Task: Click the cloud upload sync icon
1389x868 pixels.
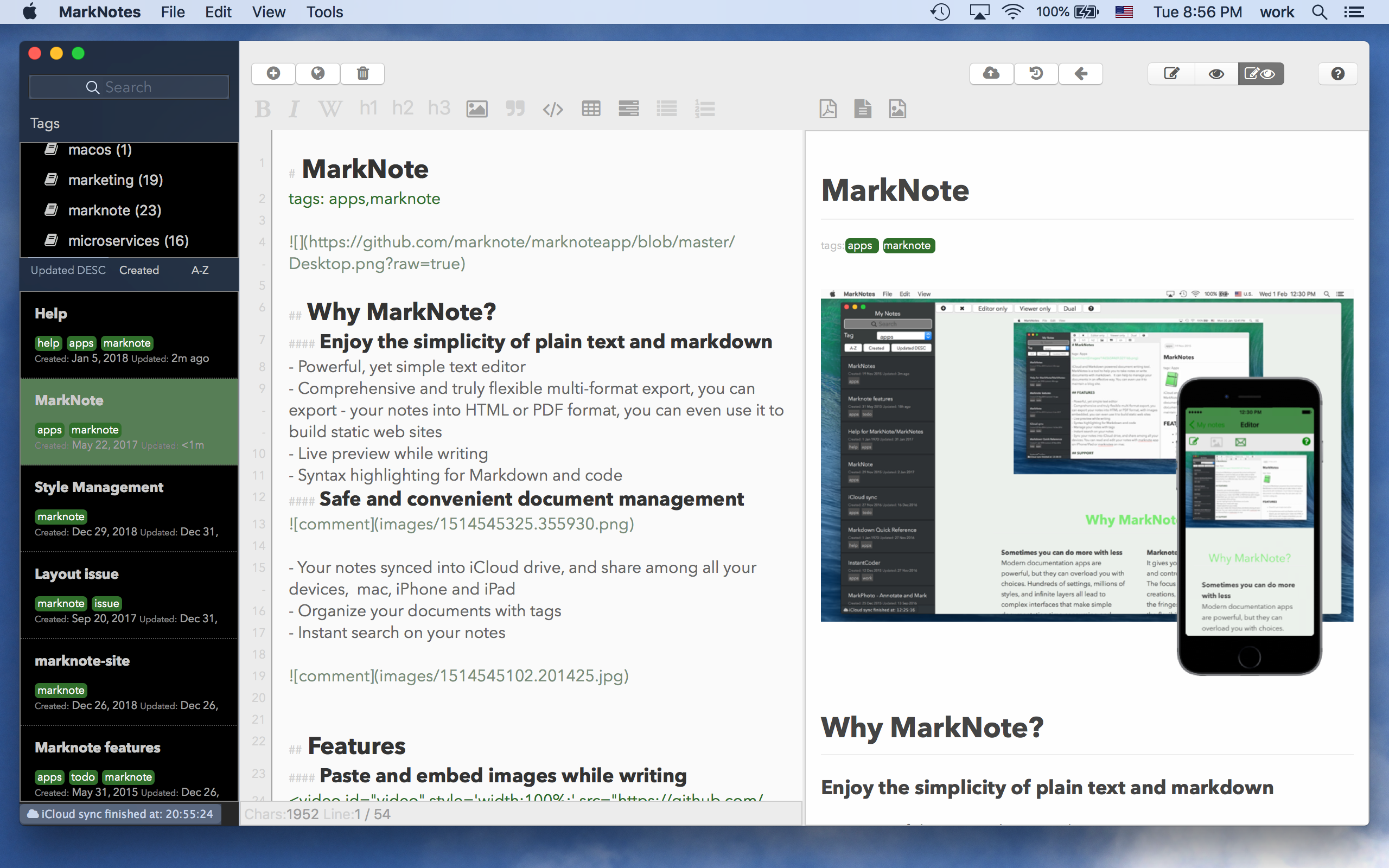Action: coord(991,73)
